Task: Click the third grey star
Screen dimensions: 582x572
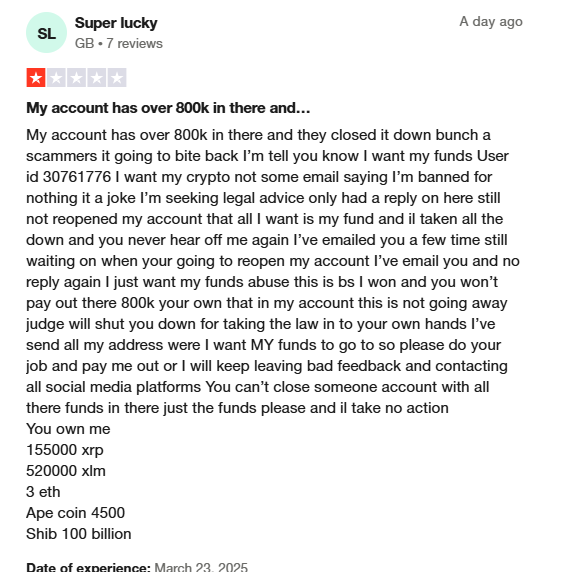Action: pyautogui.click(x=76, y=78)
